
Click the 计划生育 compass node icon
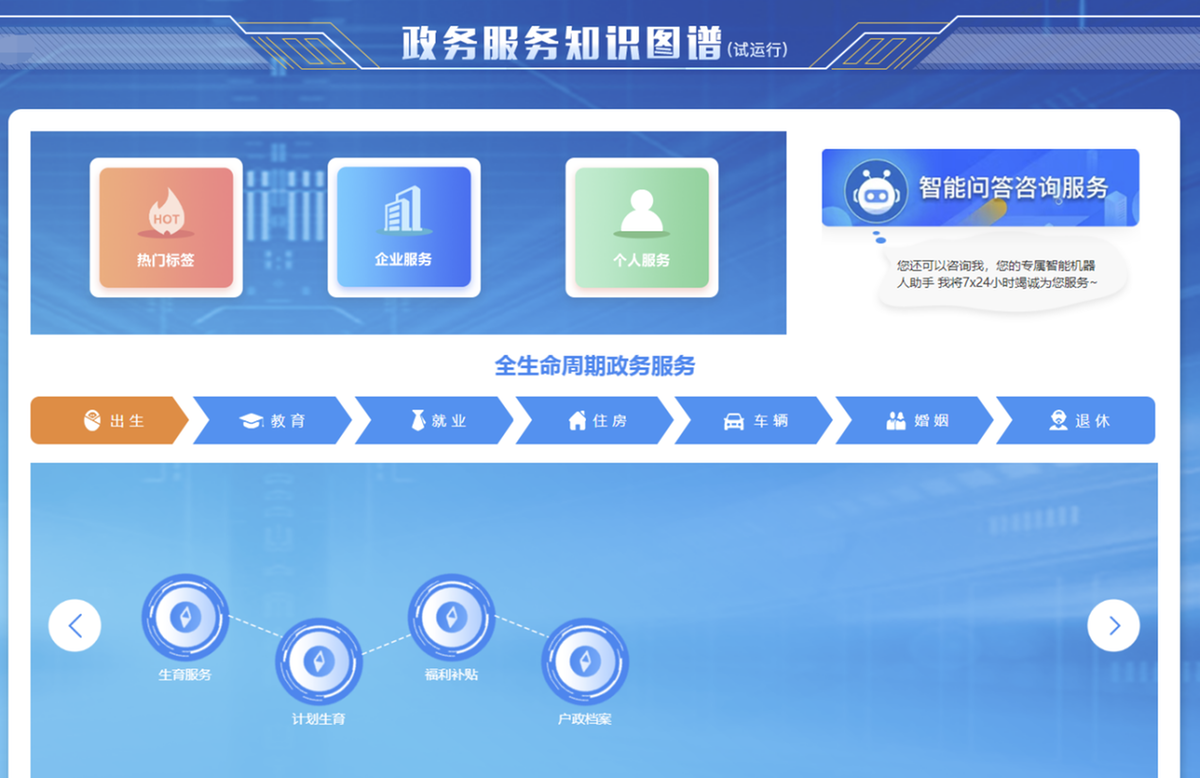319,660
